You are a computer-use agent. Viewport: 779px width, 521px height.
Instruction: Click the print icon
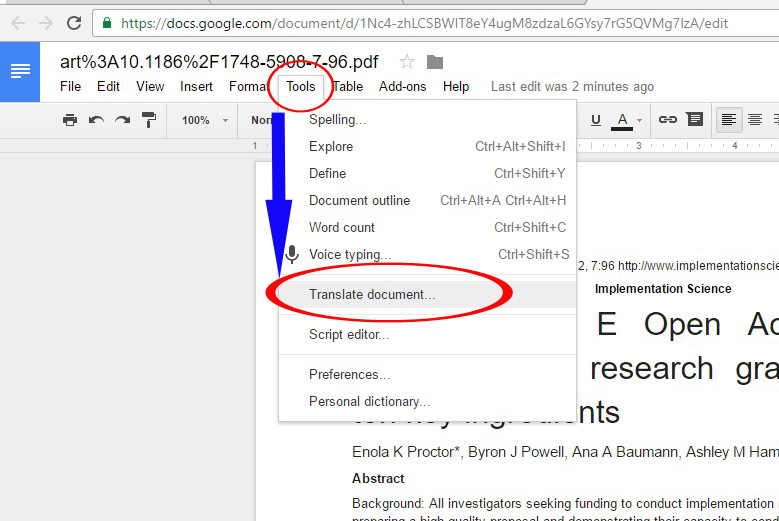69,120
